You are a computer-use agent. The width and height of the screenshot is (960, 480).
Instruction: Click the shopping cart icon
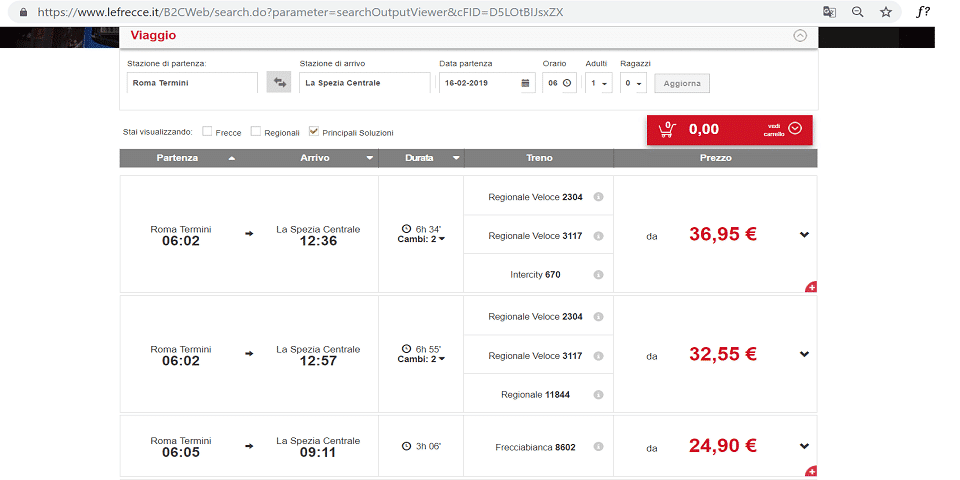[667, 129]
